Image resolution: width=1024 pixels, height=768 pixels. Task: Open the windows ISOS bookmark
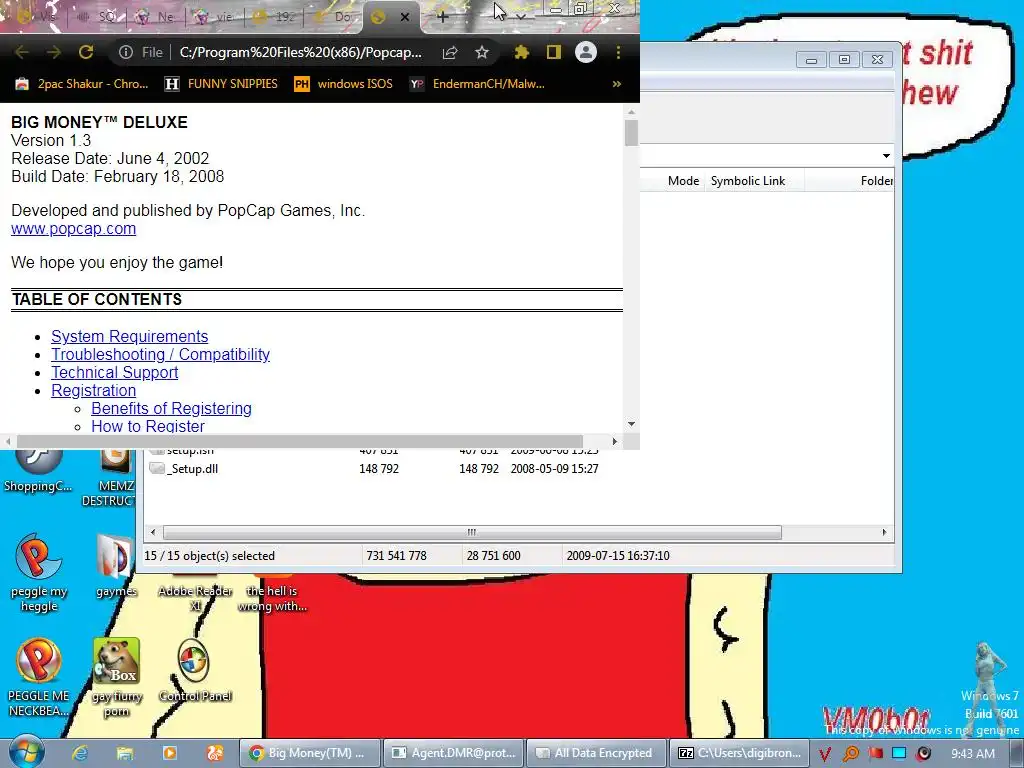point(344,84)
